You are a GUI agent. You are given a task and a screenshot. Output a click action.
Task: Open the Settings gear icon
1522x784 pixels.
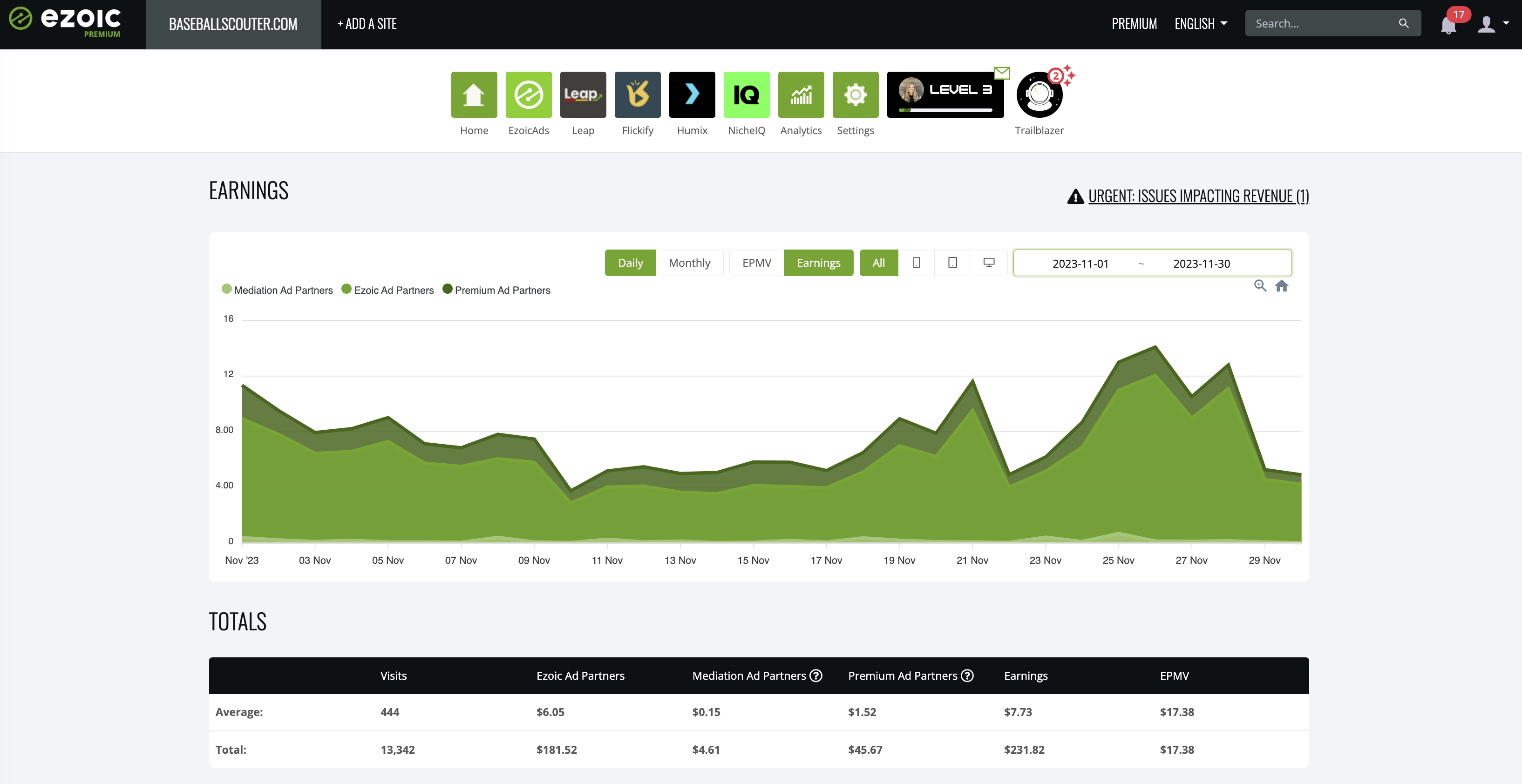(x=855, y=95)
